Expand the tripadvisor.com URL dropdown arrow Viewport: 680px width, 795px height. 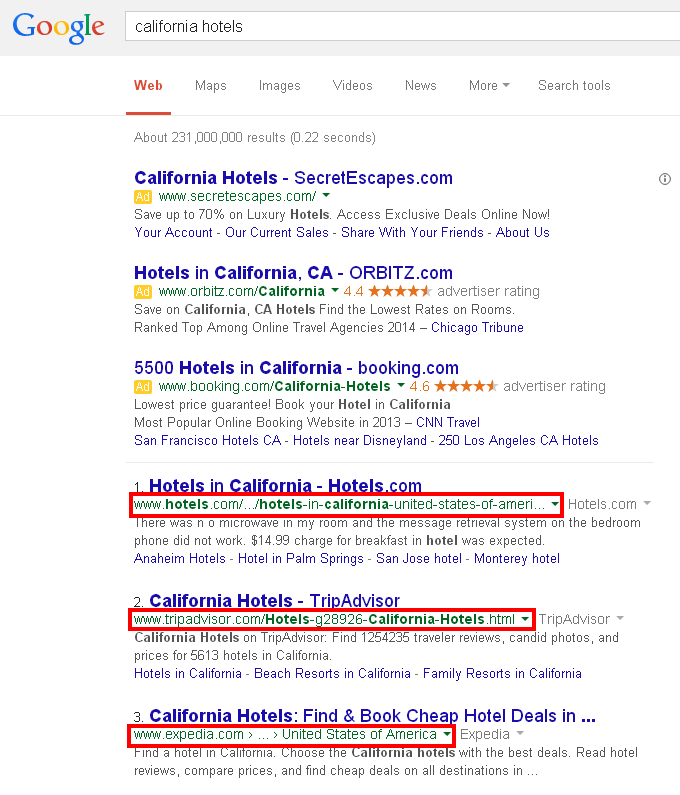[x=525, y=619]
